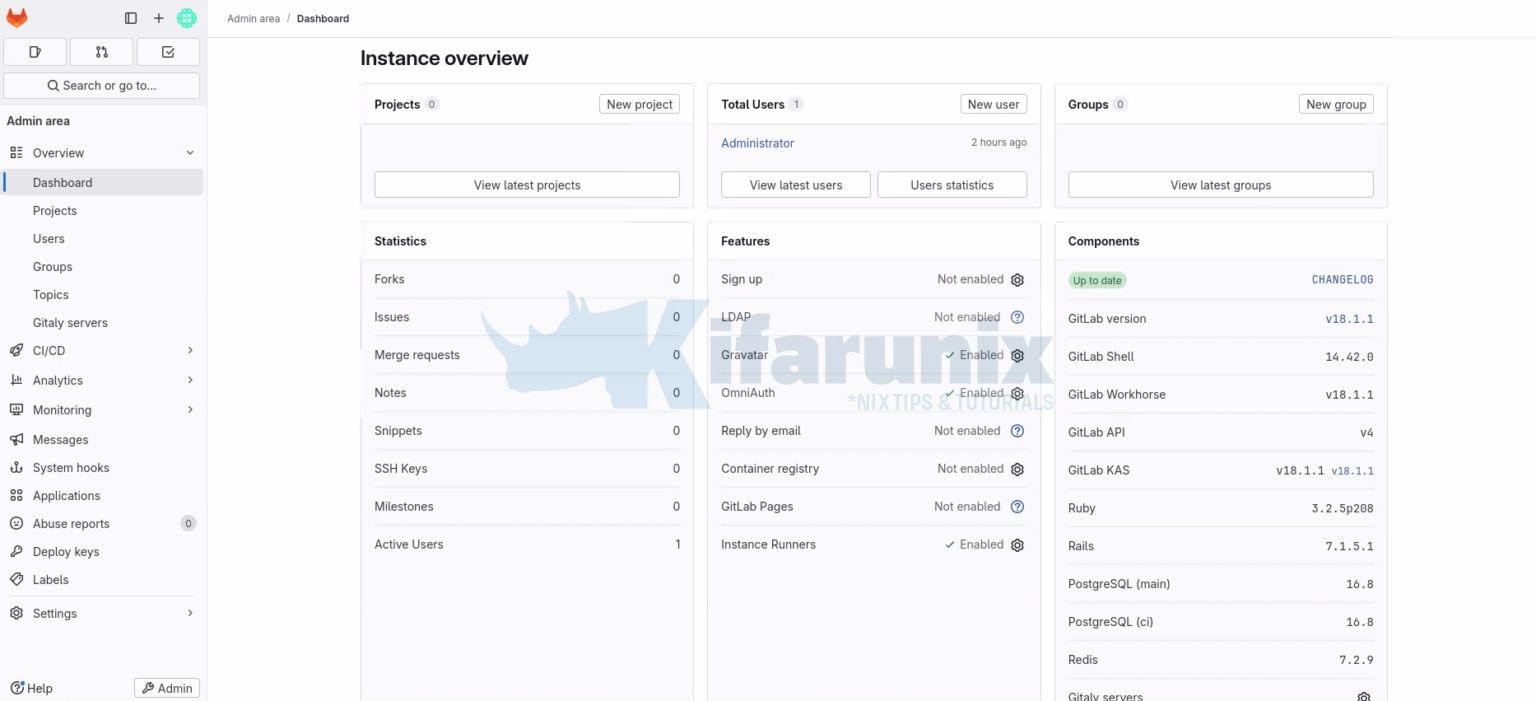Open the user avatar menu
Viewport: 1536px width, 701px height.
point(187,18)
